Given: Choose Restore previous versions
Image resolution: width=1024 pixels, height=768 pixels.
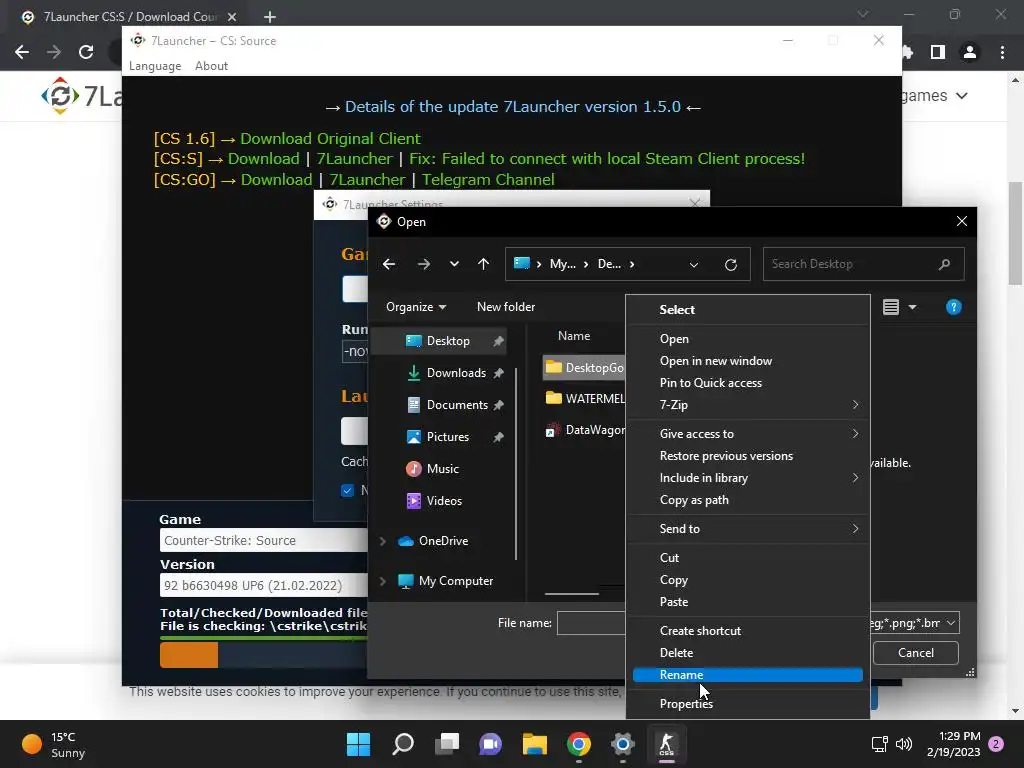Looking at the screenshot, I should (748, 456).
